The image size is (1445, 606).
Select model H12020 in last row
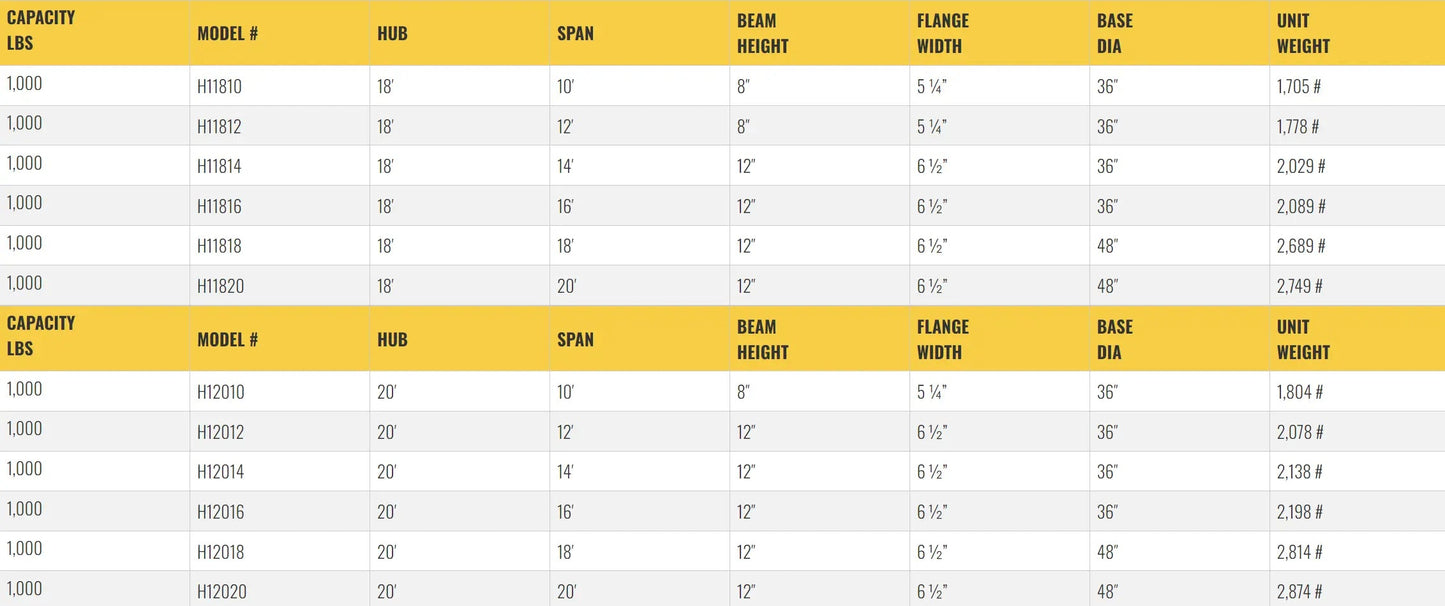pyautogui.click(x=221, y=592)
